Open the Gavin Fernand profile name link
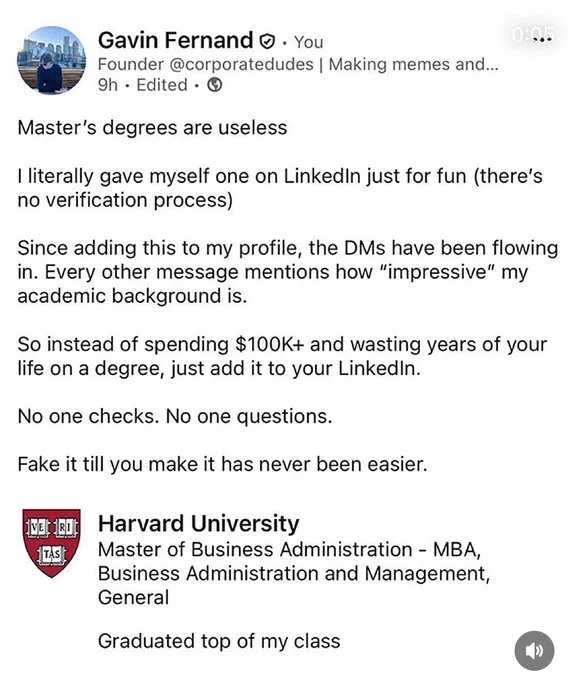This screenshot has height=680, width=576. tap(175, 40)
